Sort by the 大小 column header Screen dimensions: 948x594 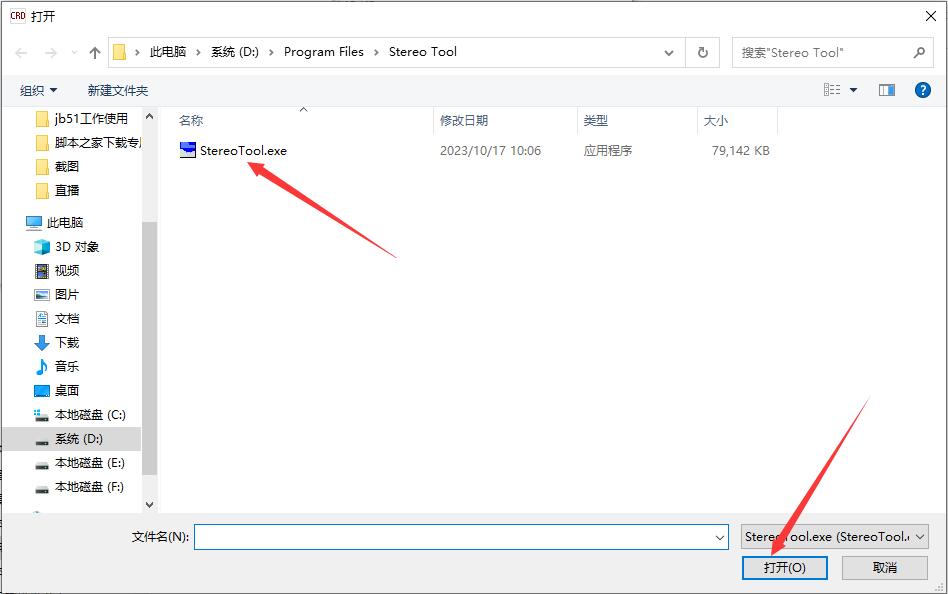[x=716, y=120]
